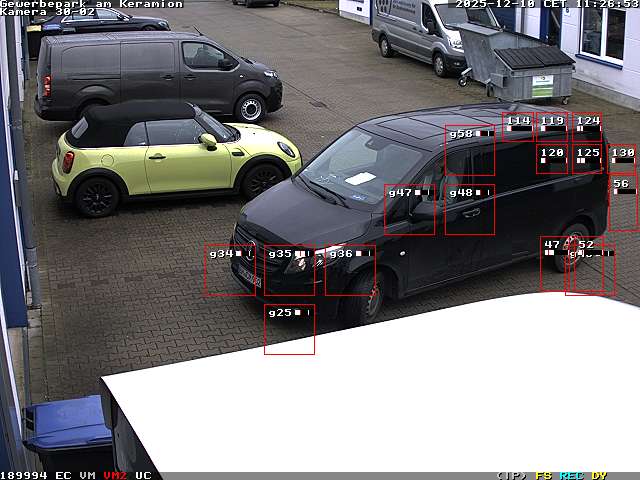Select detection box labeled g58

point(470,150)
